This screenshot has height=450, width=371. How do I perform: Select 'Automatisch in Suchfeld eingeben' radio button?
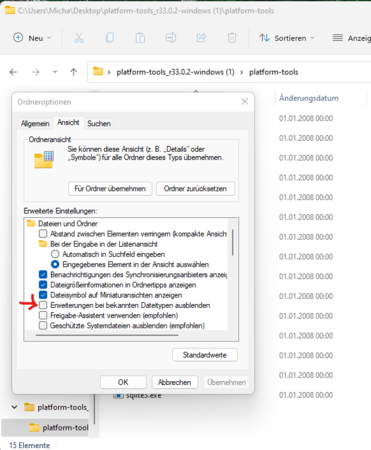(55, 254)
